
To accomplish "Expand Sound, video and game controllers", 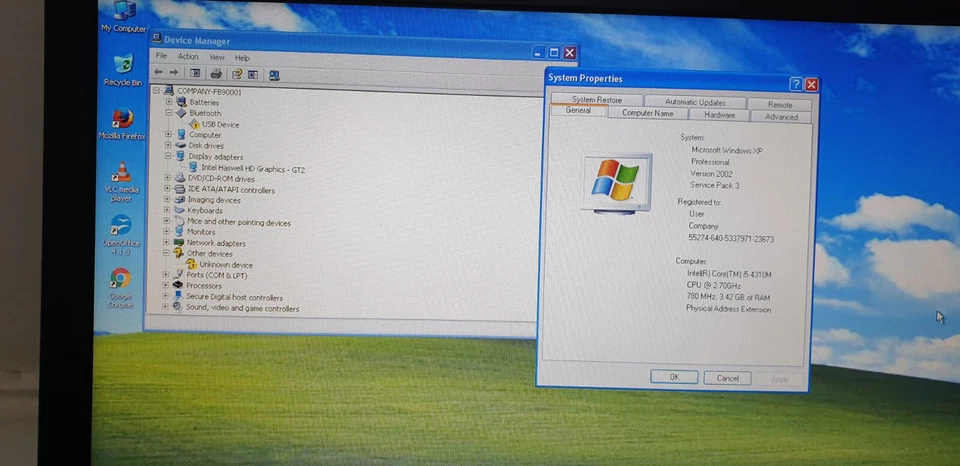I will pyautogui.click(x=165, y=307).
